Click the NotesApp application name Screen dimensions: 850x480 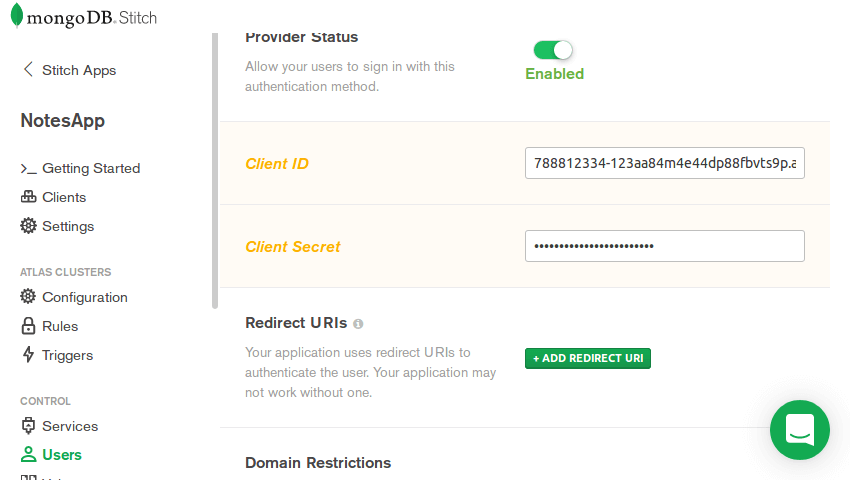pos(62,121)
